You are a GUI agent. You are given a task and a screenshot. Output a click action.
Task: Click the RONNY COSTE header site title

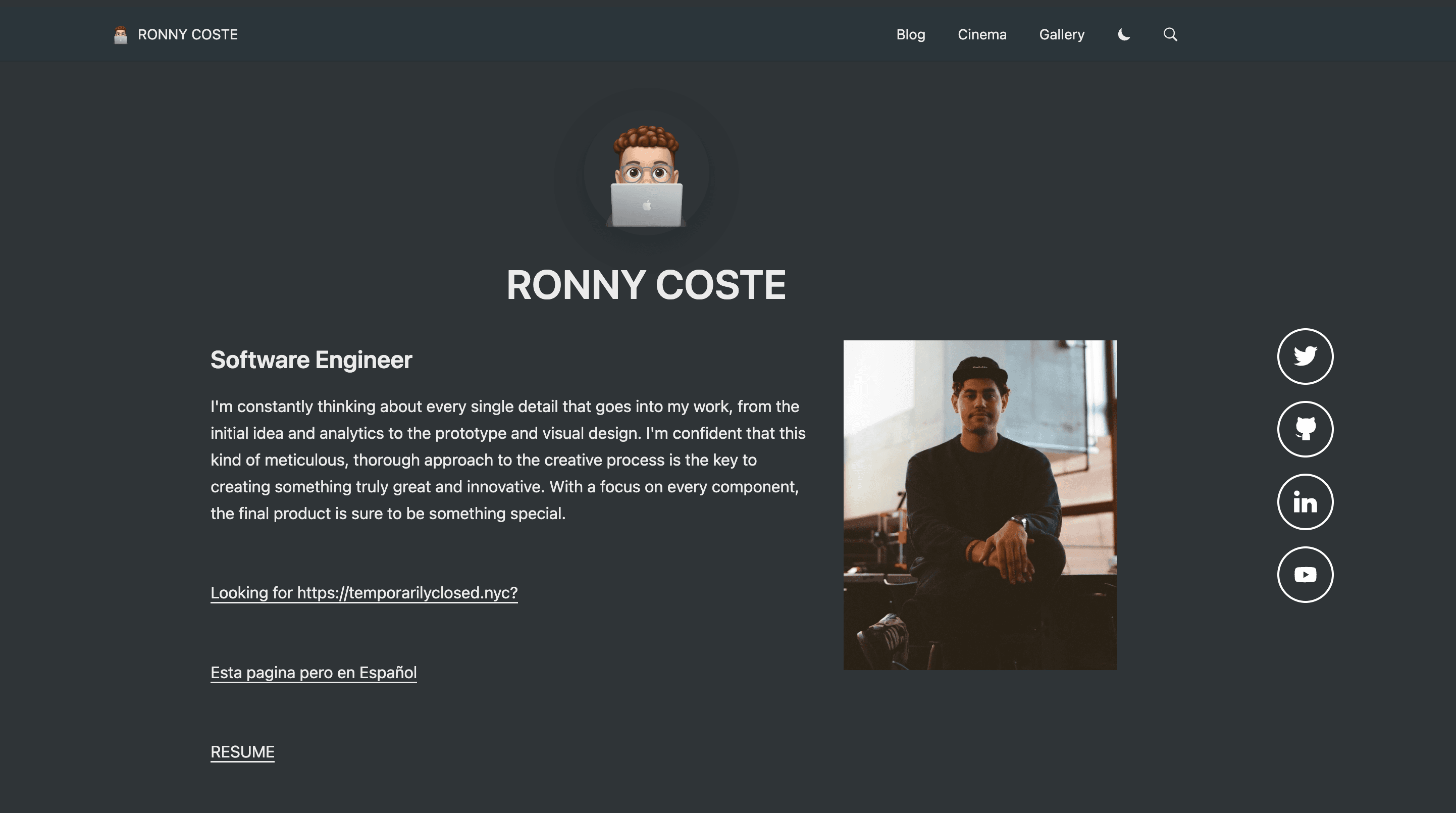point(188,34)
